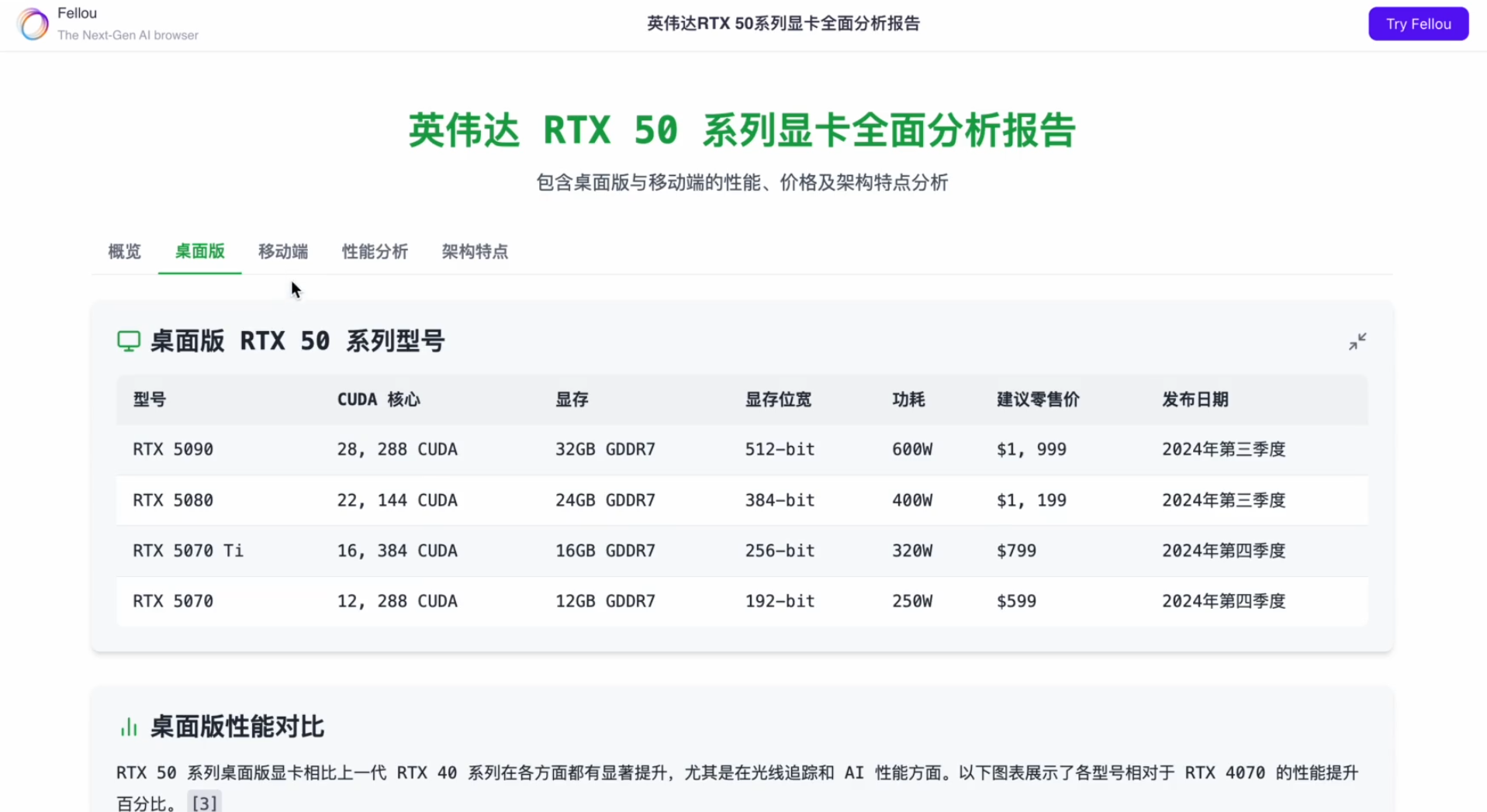Open the citation link [3]
The image size is (1487, 812).
(x=205, y=803)
